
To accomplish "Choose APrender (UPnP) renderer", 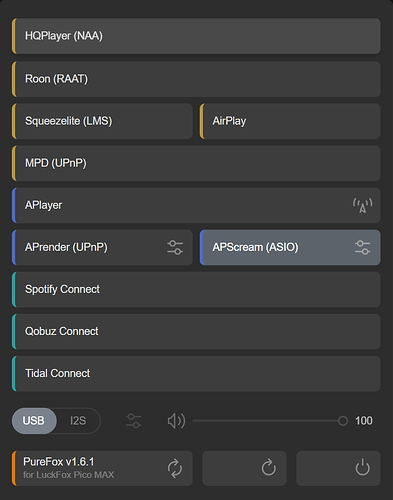I will click(102, 247).
